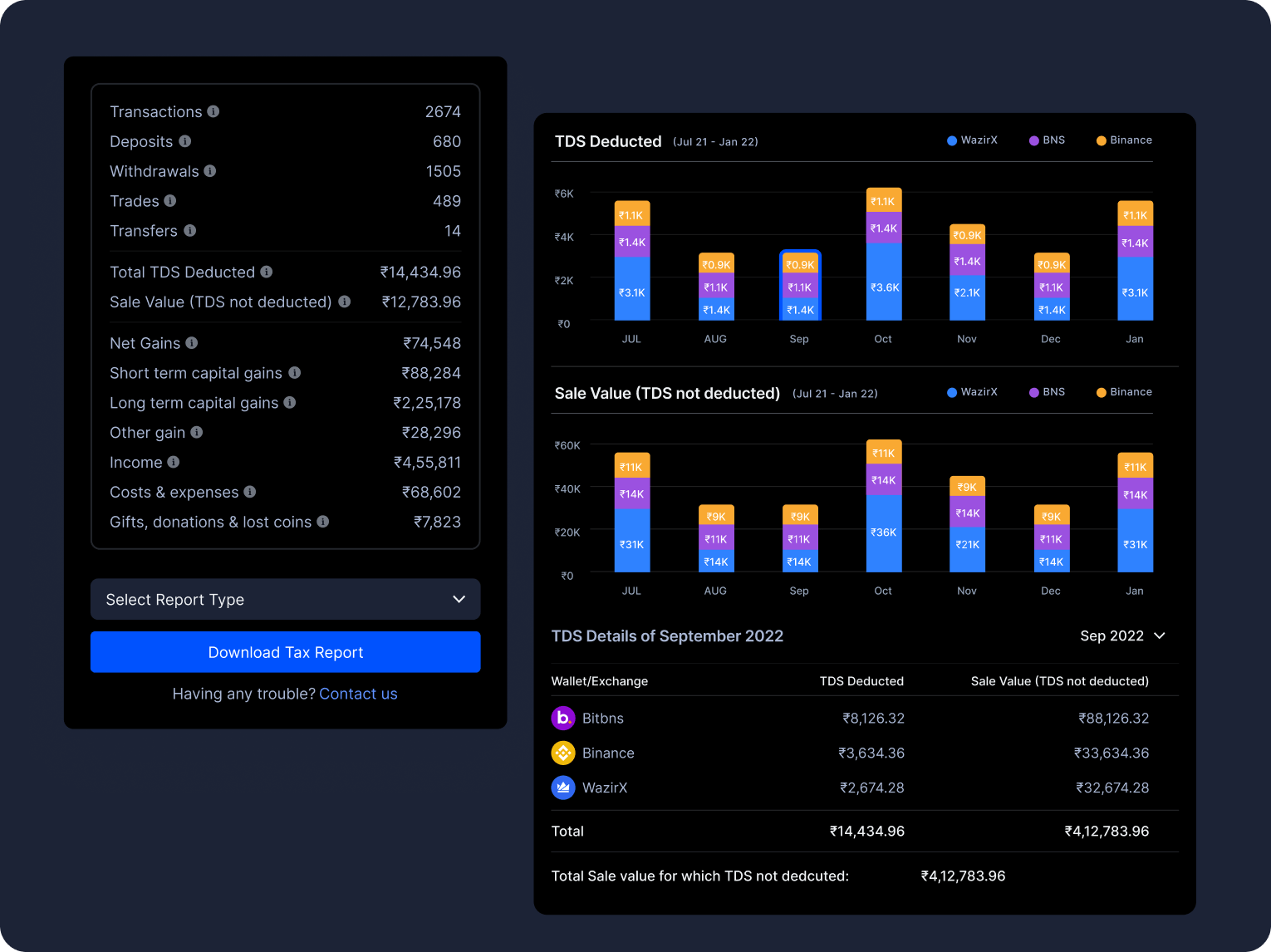Expand the report type chevron arrow

pyautogui.click(x=459, y=599)
